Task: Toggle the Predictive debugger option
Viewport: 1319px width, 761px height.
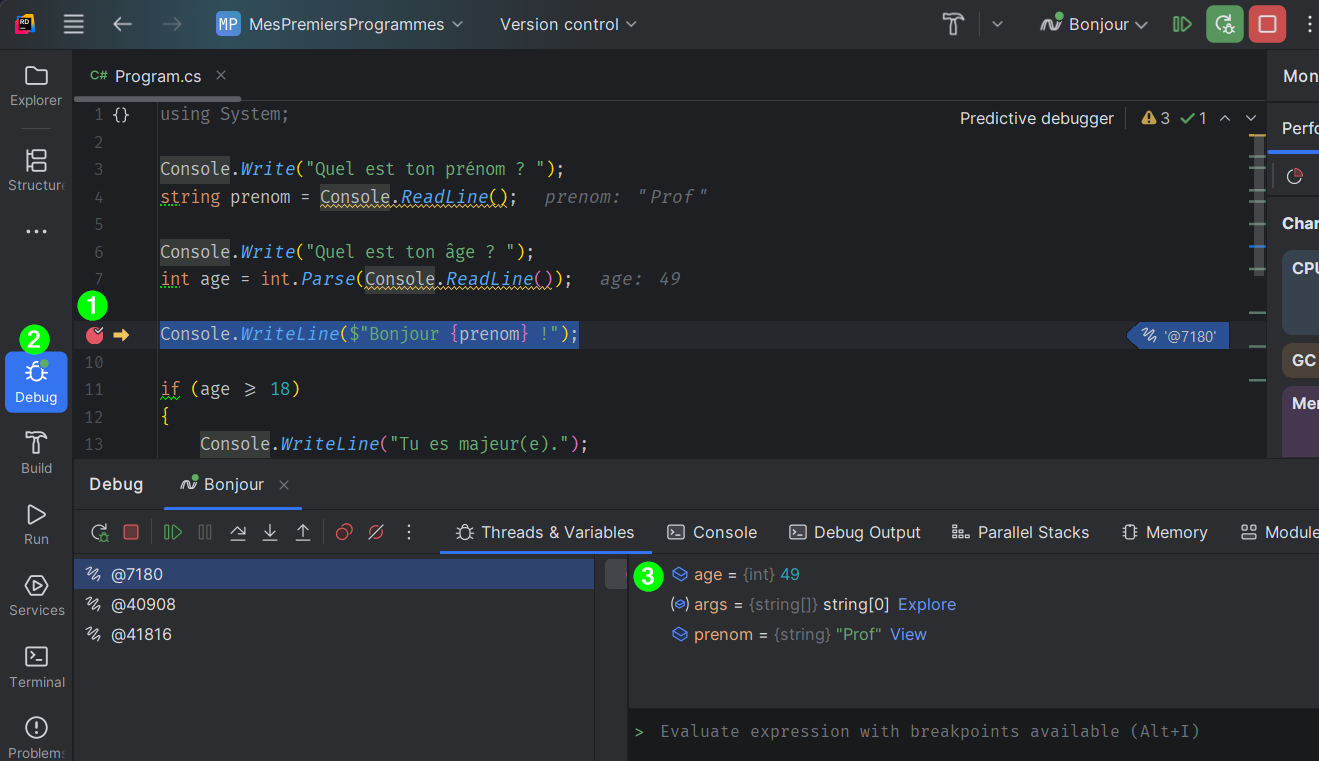Action: [1036, 118]
